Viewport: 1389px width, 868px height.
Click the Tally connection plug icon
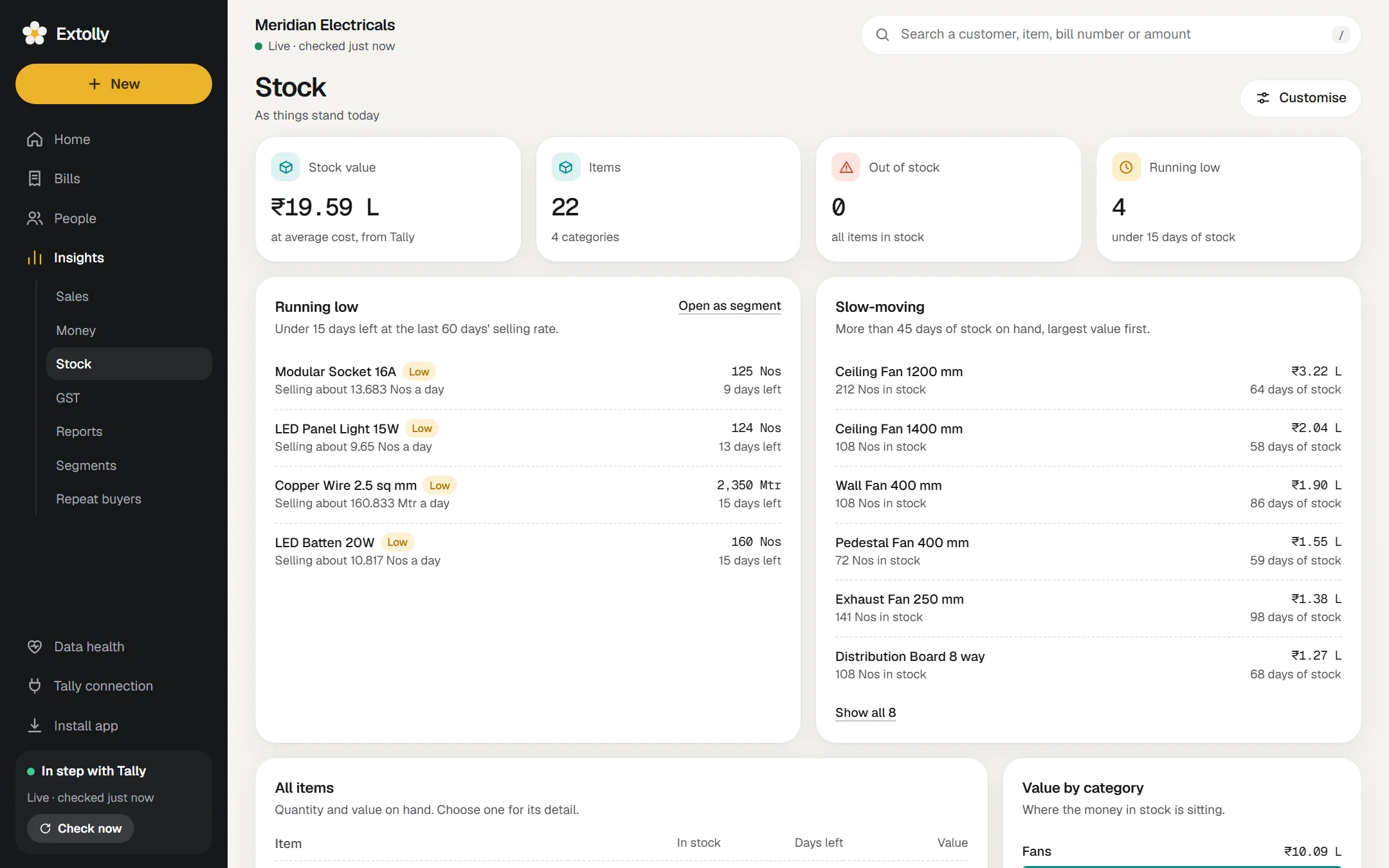[35, 686]
